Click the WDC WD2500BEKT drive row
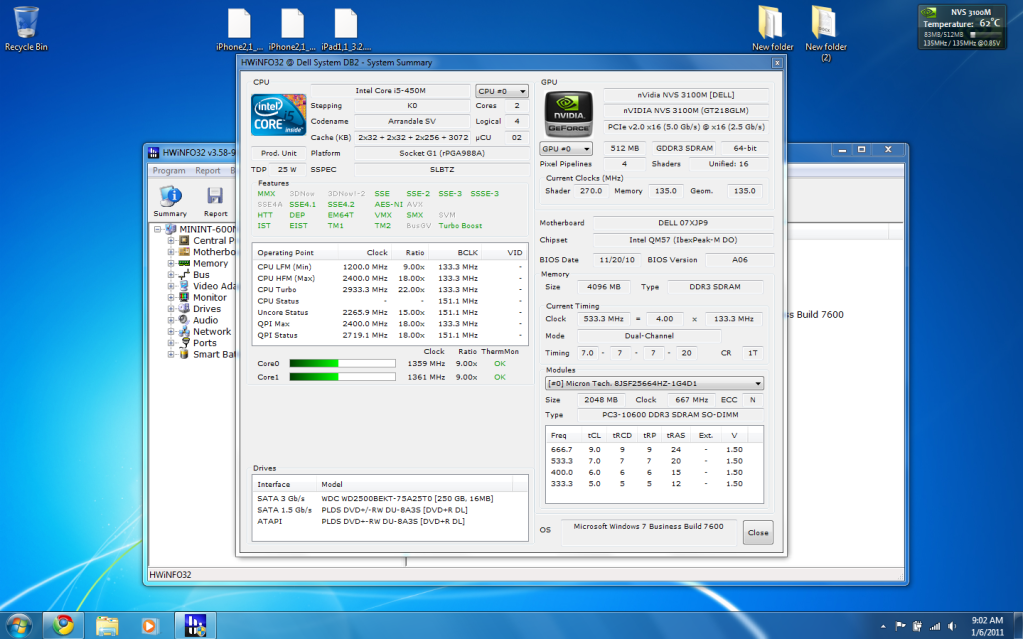This screenshot has height=639, width=1023. pyautogui.click(x=389, y=499)
